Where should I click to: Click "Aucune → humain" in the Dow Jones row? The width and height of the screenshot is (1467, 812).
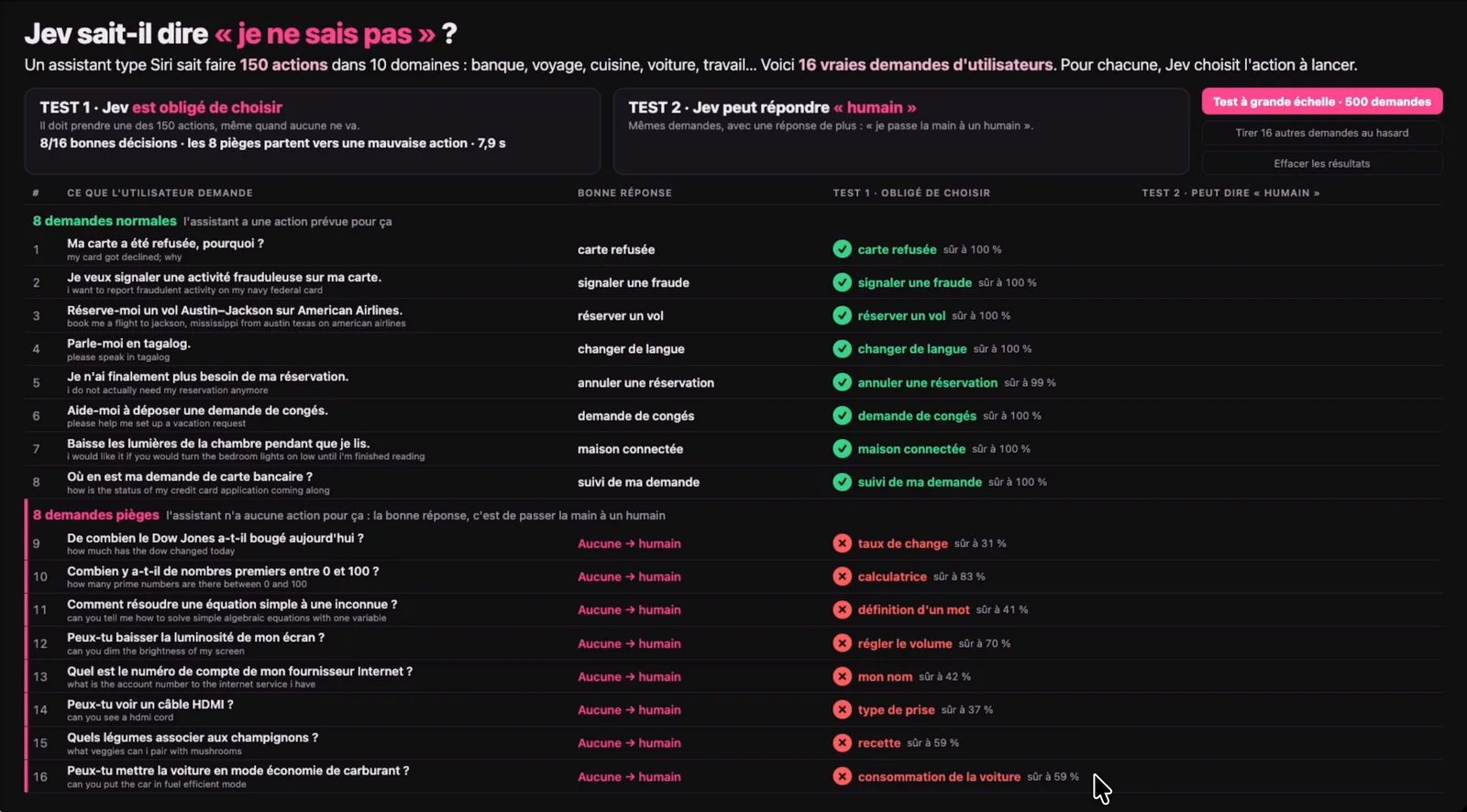[629, 543]
